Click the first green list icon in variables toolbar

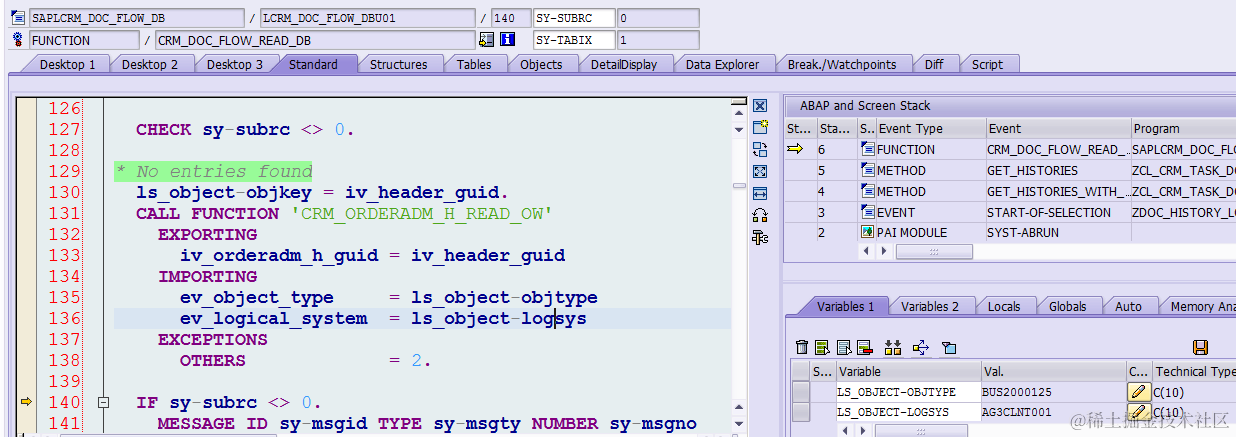822,347
